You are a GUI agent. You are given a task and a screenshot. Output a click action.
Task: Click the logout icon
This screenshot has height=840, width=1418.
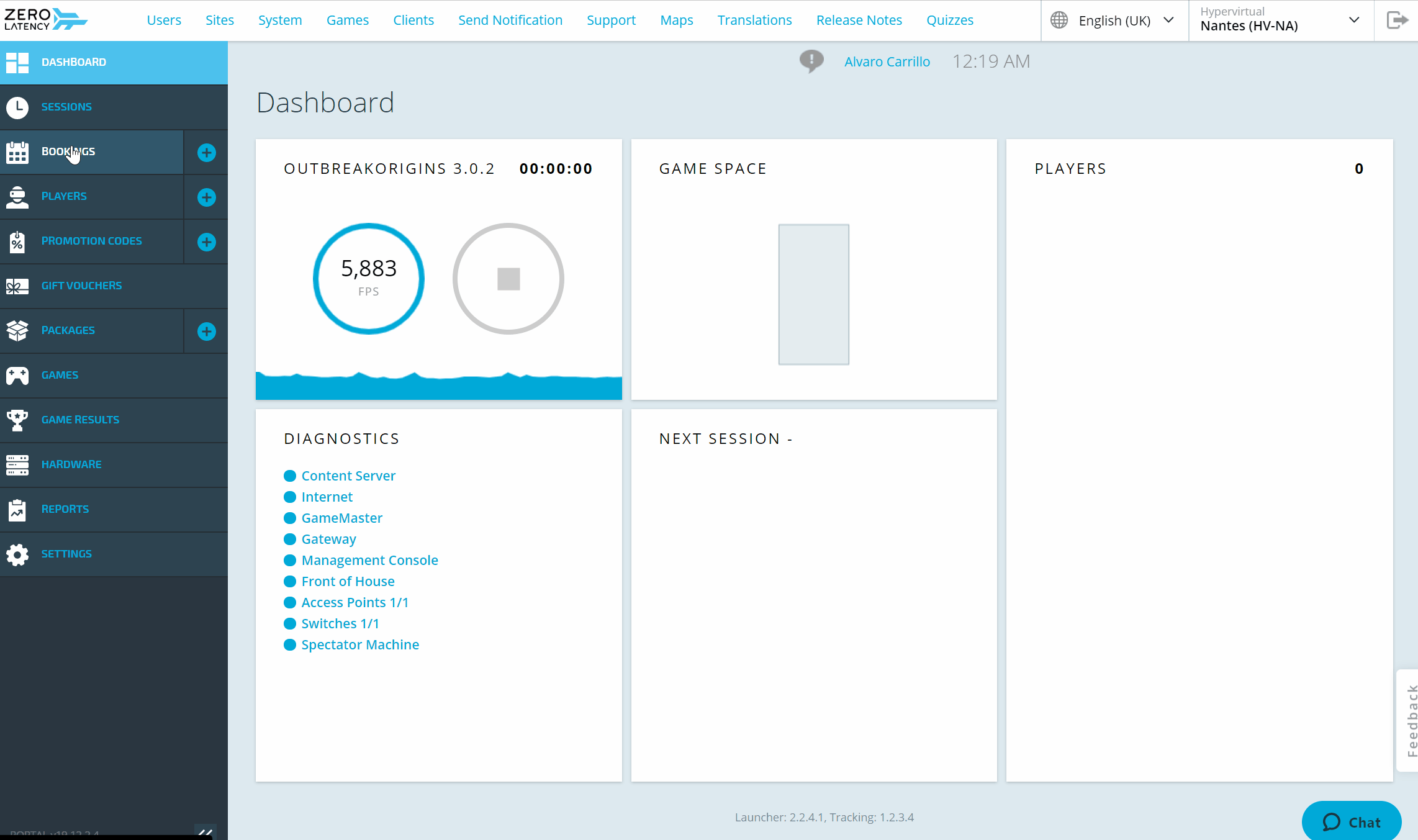click(x=1397, y=20)
